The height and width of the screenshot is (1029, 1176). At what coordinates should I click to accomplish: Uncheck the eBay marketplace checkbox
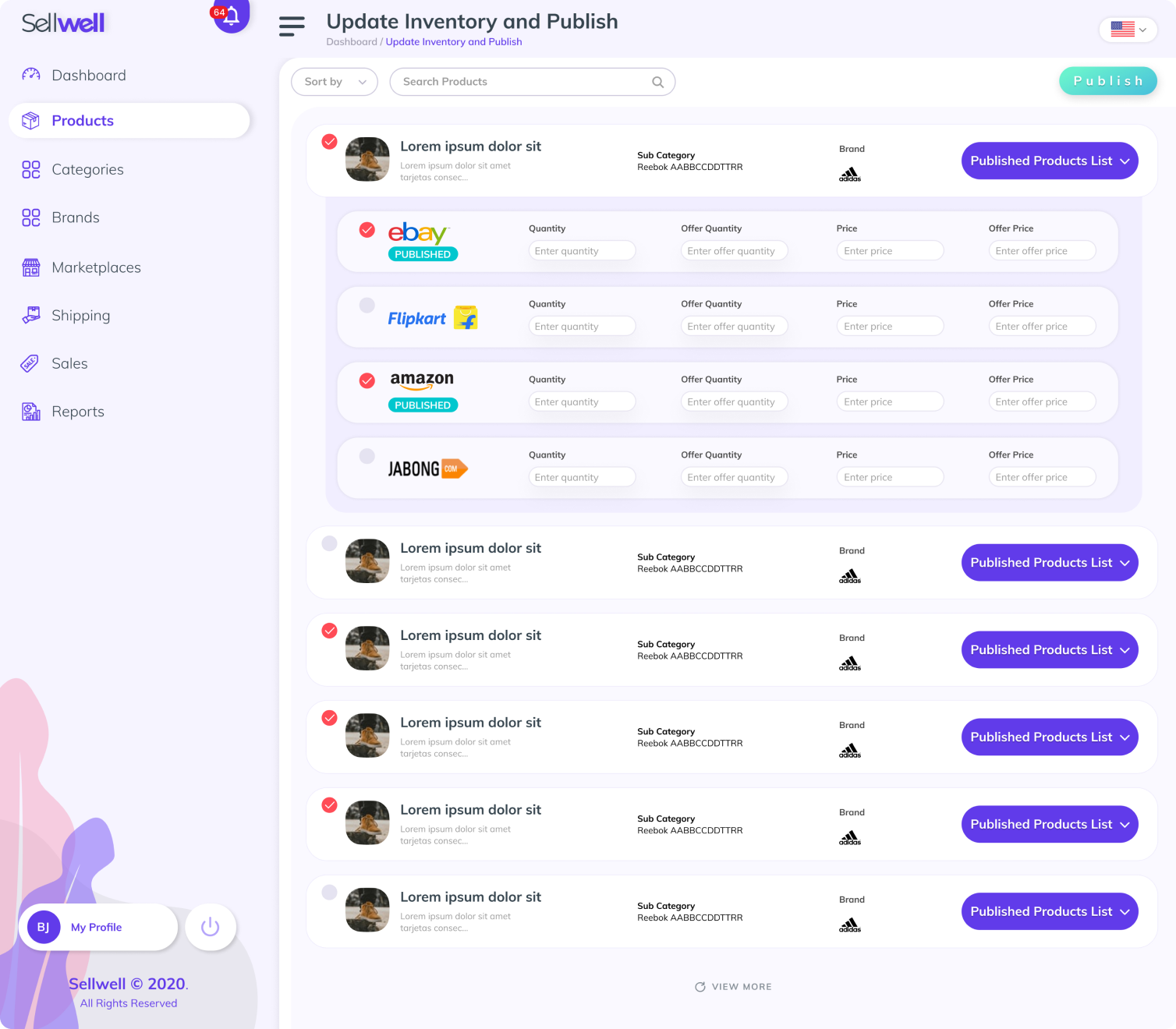click(367, 230)
